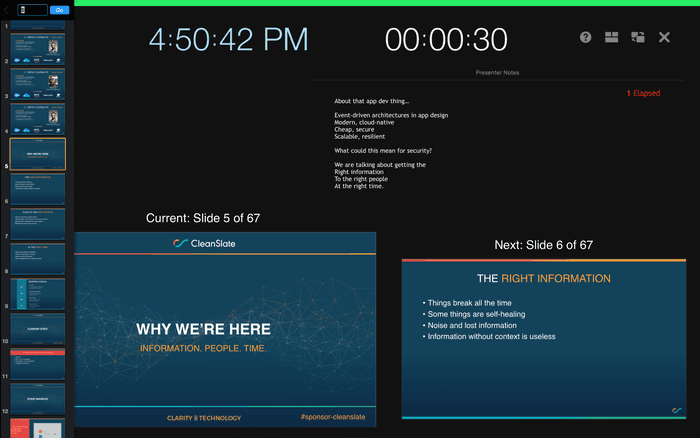The width and height of the screenshot is (700, 438).
Task: Click the elapsed timer 00:00:30
Action: pyautogui.click(x=446, y=40)
